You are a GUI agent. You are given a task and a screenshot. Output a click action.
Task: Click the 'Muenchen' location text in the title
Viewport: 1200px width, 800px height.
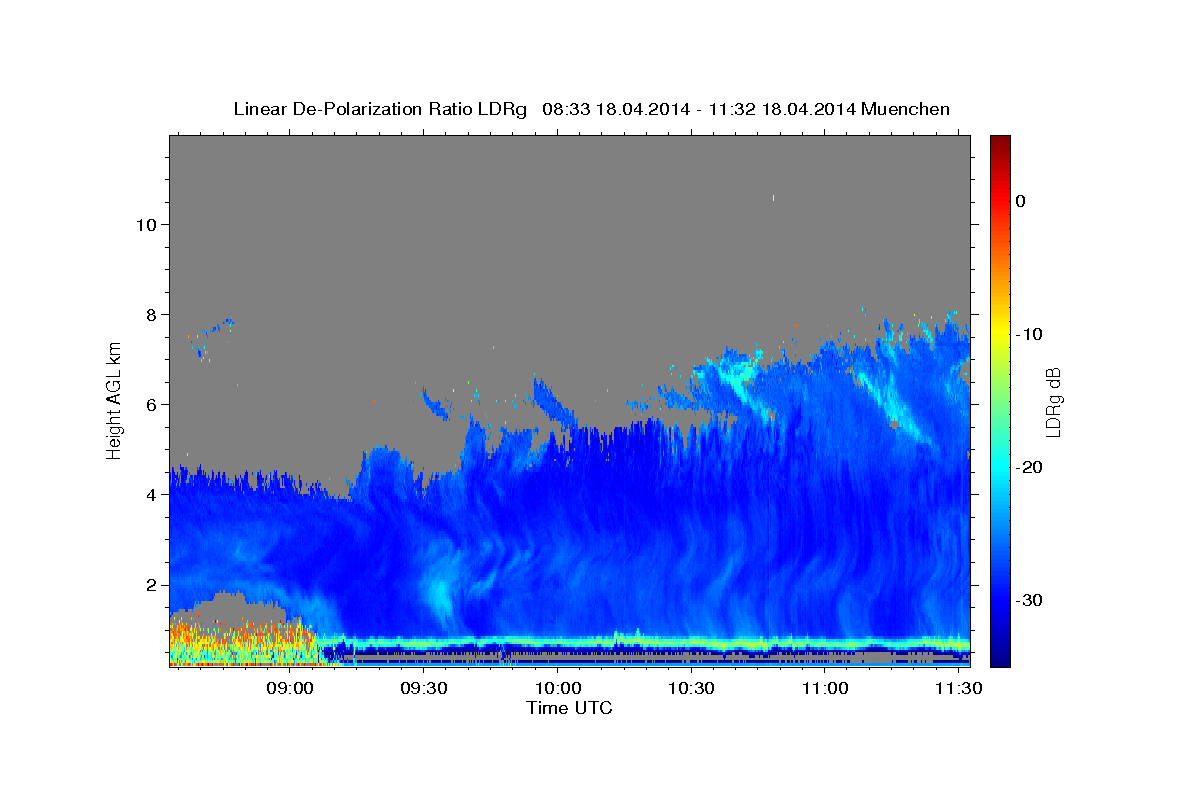pyautogui.click(x=905, y=109)
